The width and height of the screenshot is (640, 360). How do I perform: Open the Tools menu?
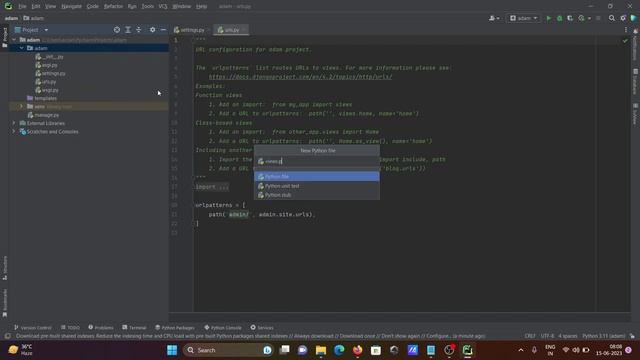148,7
